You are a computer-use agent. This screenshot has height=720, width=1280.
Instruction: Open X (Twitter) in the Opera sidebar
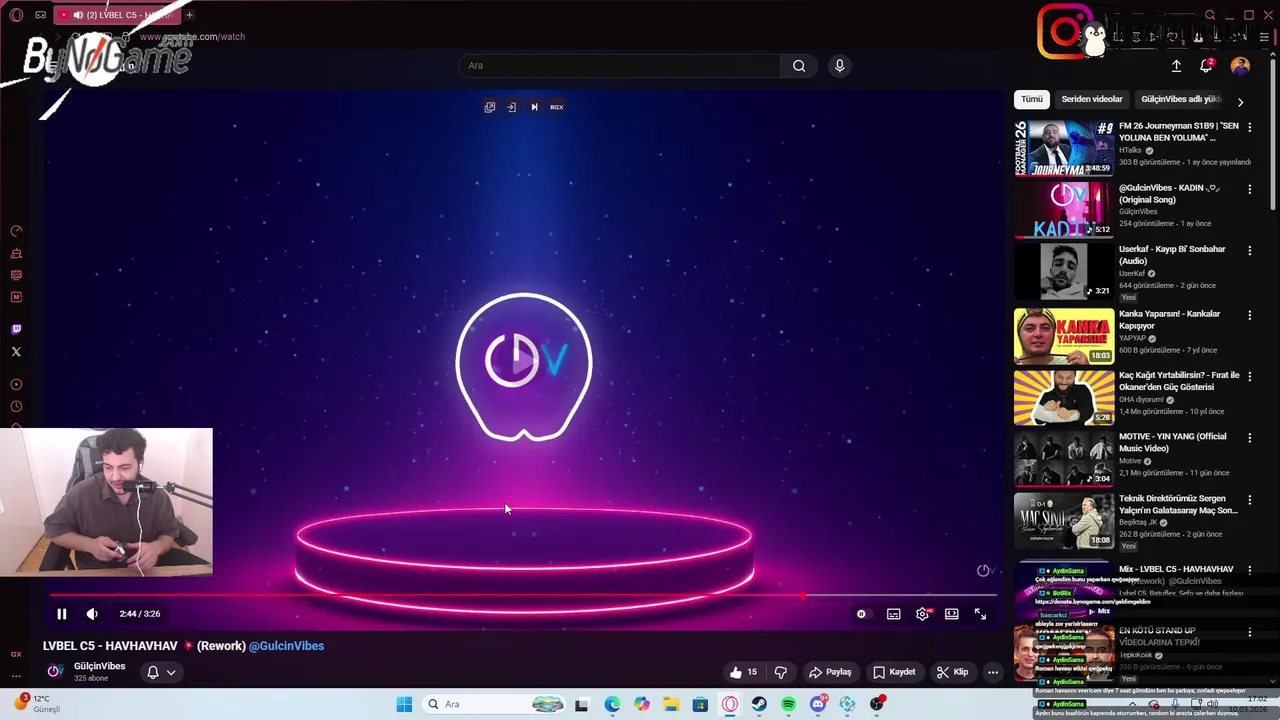click(16, 351)
